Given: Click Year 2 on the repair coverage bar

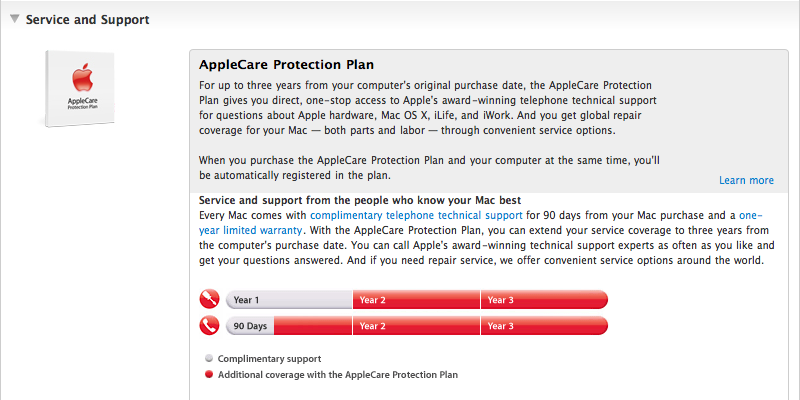Looking at the screenshot, I should click(416, 299).
